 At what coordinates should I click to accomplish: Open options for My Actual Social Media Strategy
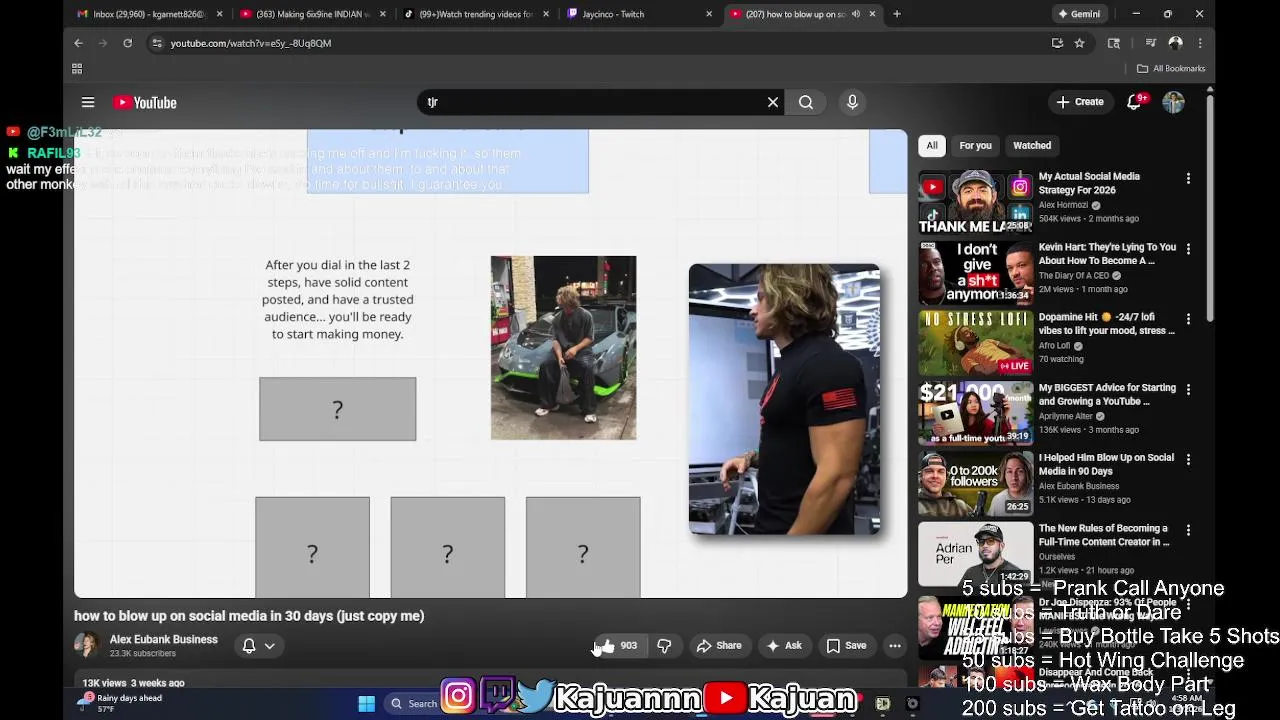pyautogui.click(x=1188, y=178)
